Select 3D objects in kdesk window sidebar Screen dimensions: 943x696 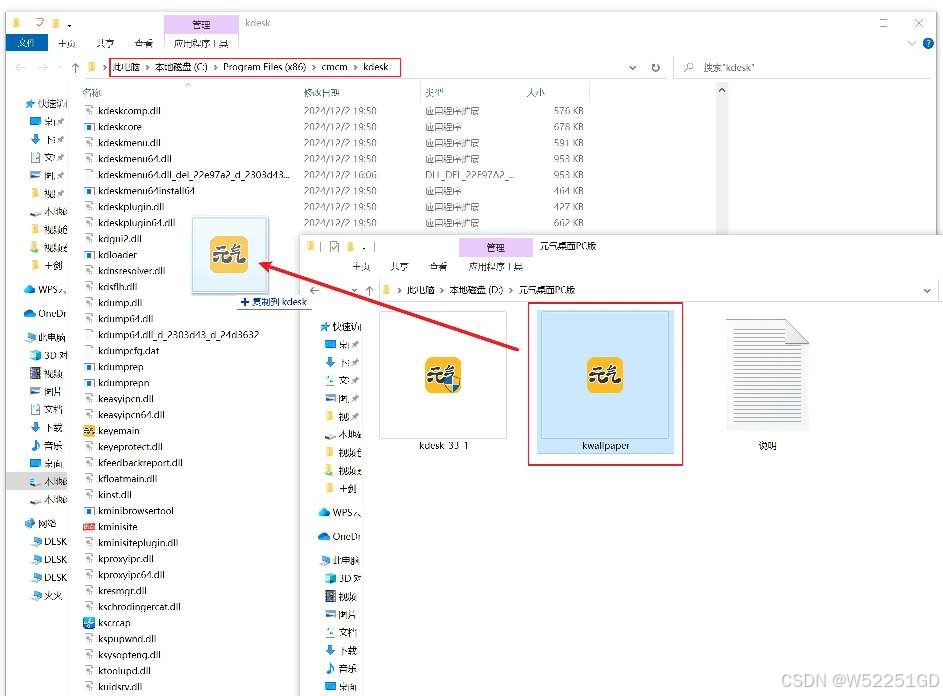(x=49, y=356)
